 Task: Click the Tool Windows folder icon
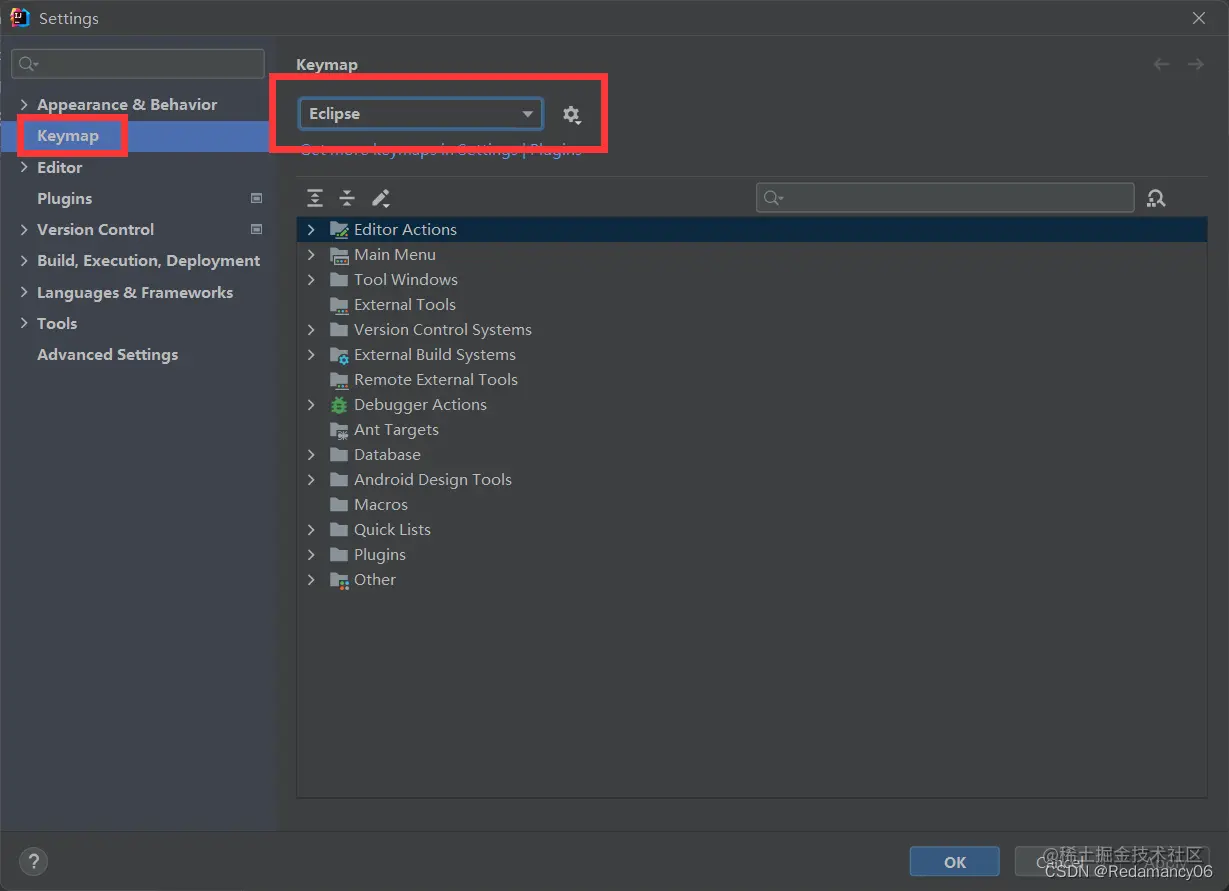[x=339, y=280]
